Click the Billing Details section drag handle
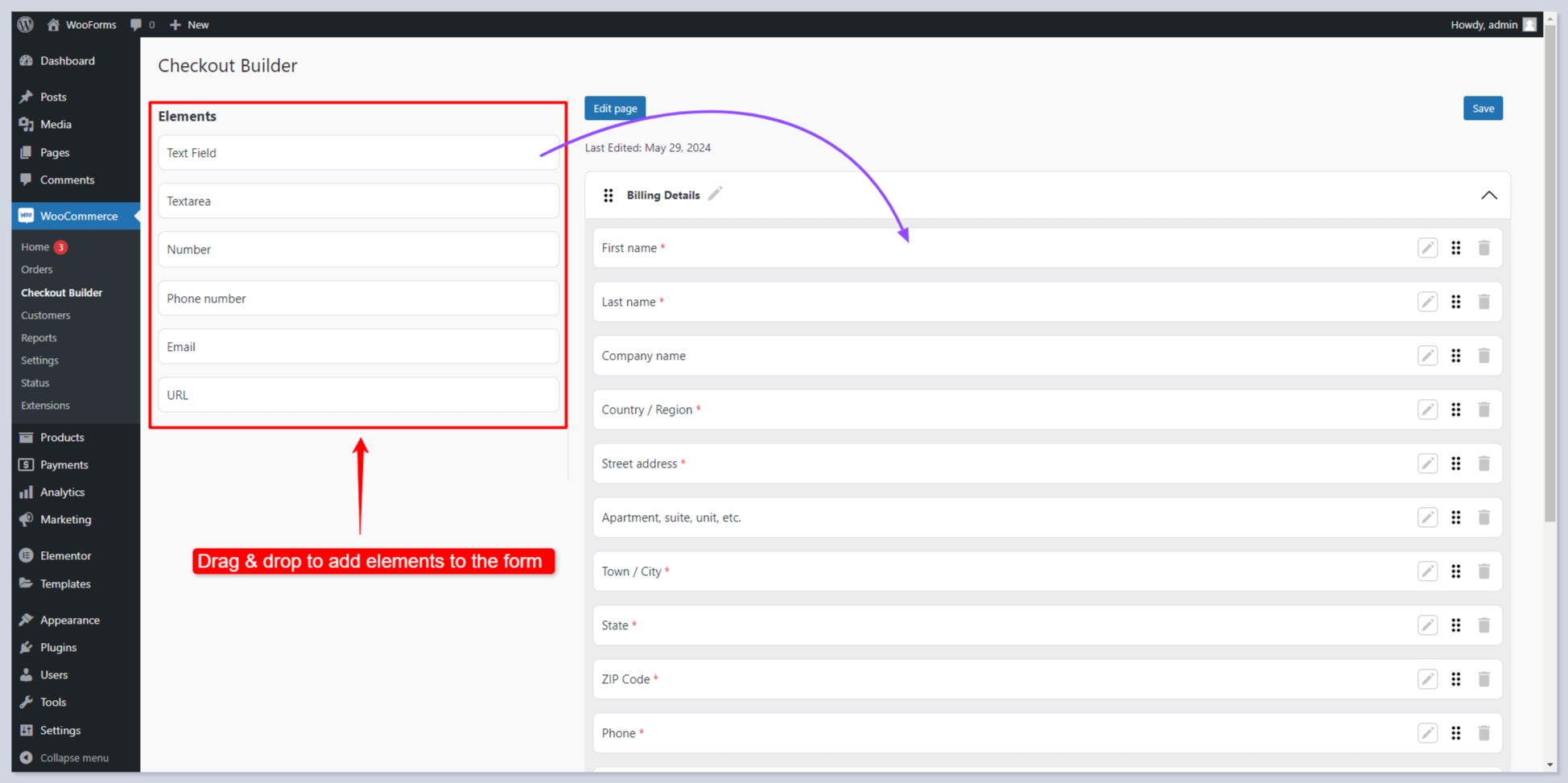1568x783 pixels. [x=609, y=196]
